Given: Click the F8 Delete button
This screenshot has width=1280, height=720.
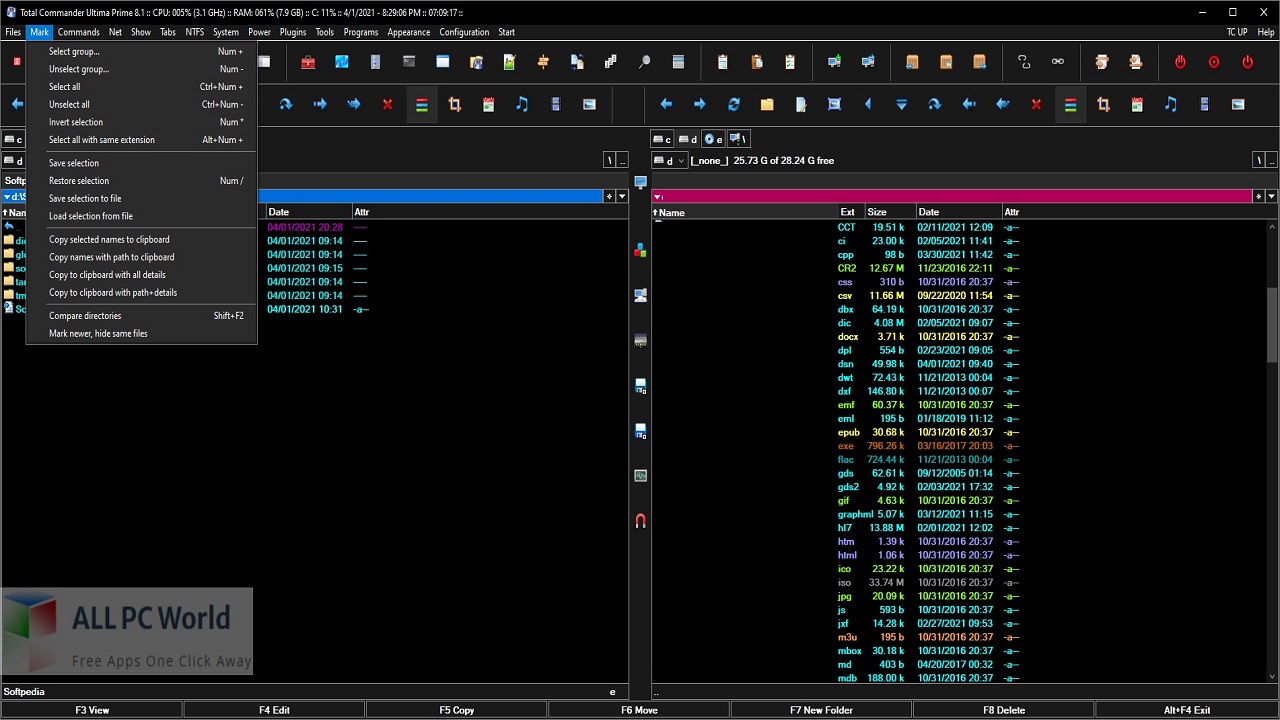Looking at the screenshot, I should (x=1004, y=710).
